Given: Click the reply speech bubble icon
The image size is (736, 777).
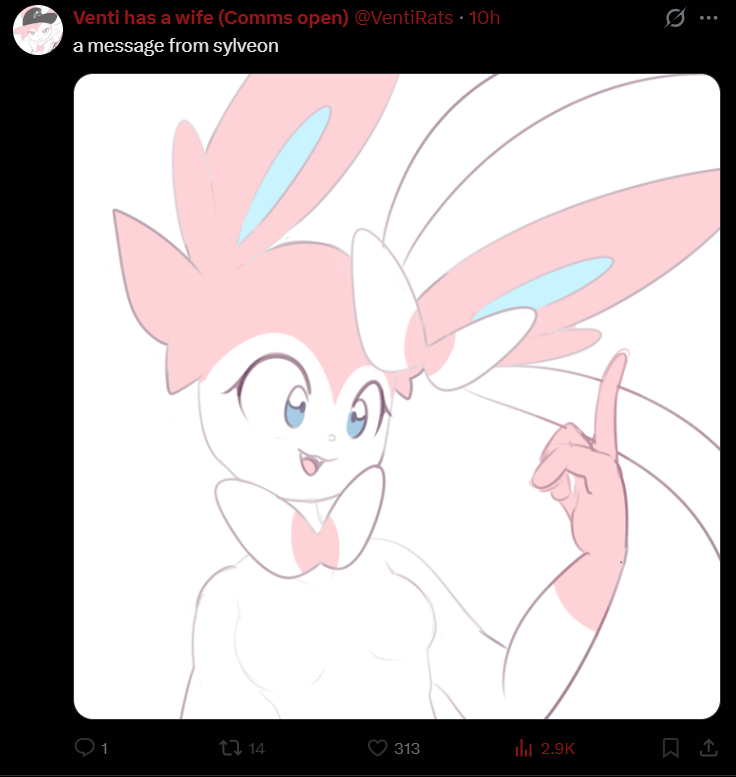Looking at the screenshot, I should (85, 747).
